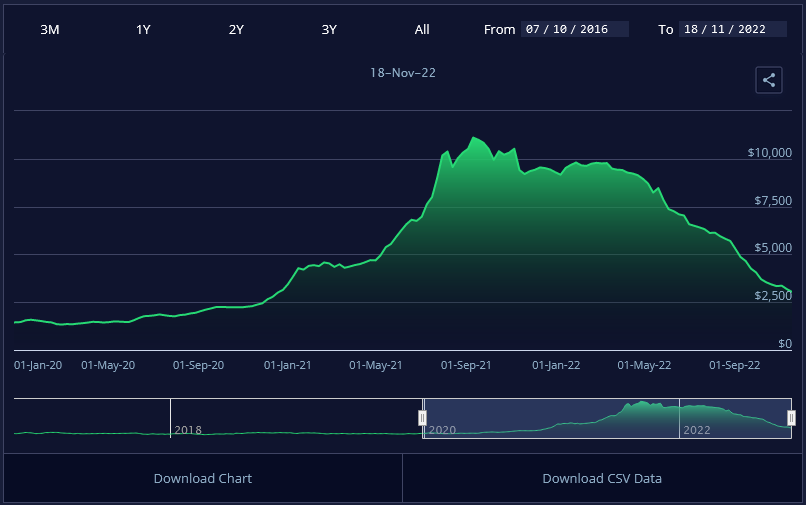The height and width of the screenshot is (505, 806).
Task: Switch to the 1Y range
Action: [143, 29]
